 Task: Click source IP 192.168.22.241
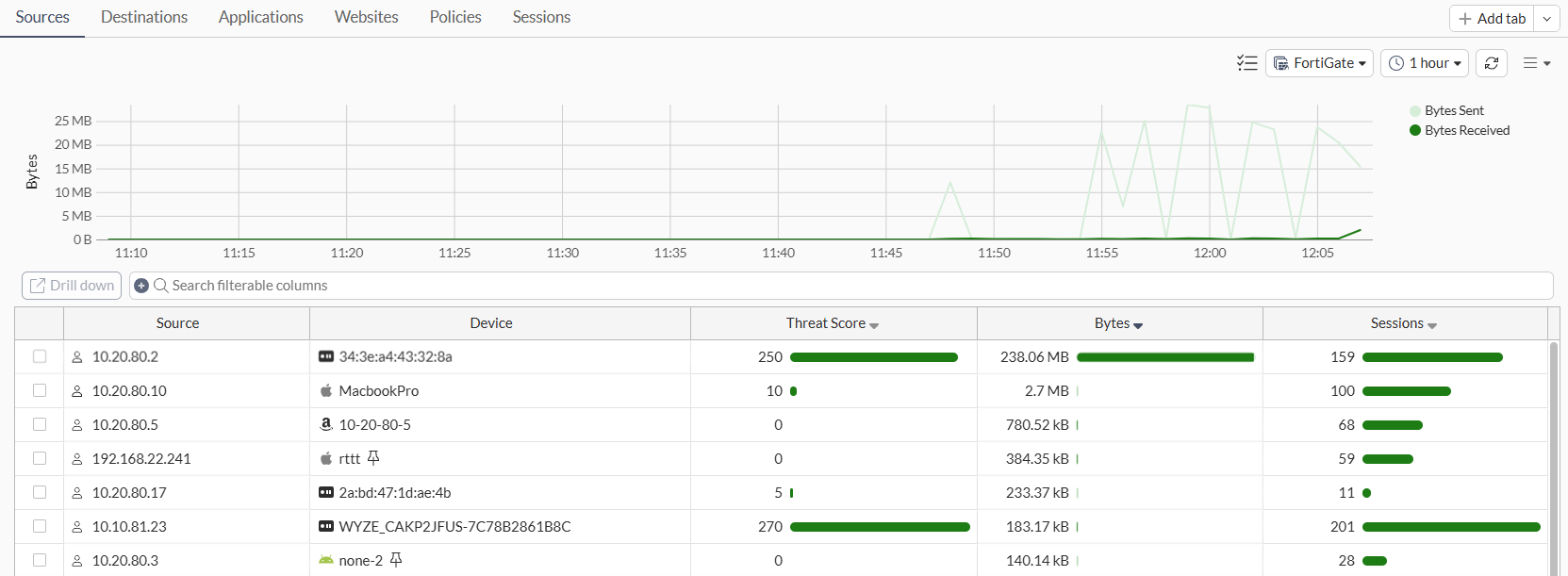(141, 459)
